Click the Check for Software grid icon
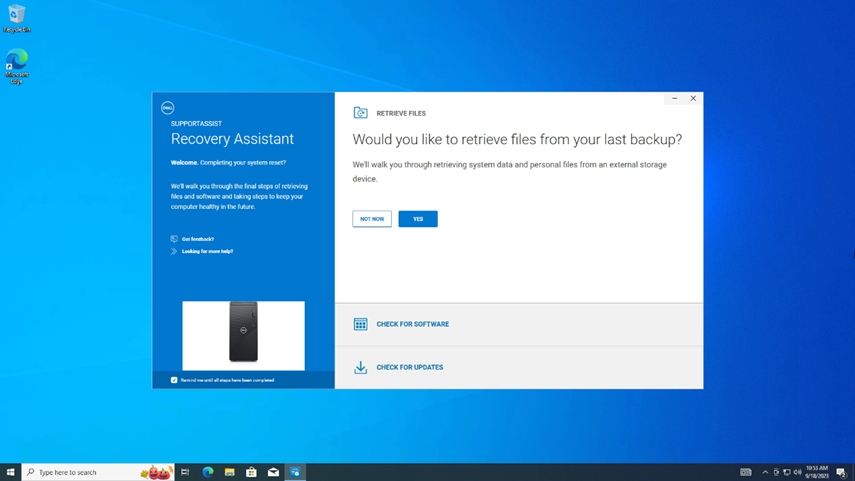Viewport: 855px width, 481px height. coord(360,324)
